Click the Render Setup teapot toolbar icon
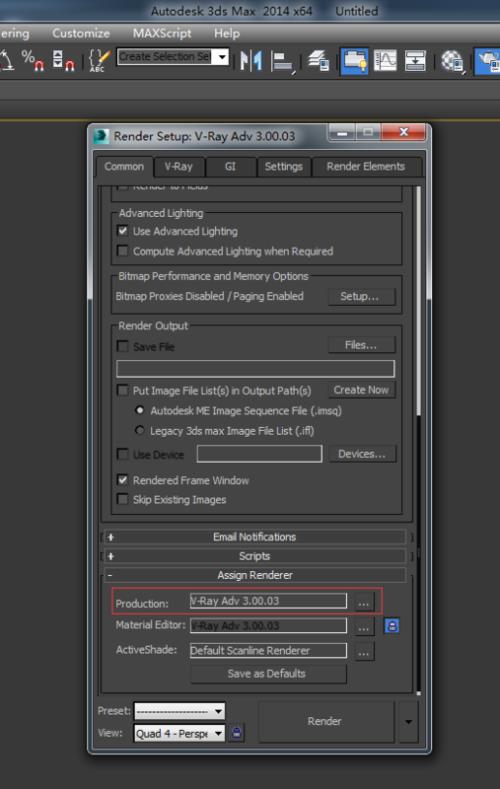This screenshot has height=789, width=500. click(x=487, y=61)
